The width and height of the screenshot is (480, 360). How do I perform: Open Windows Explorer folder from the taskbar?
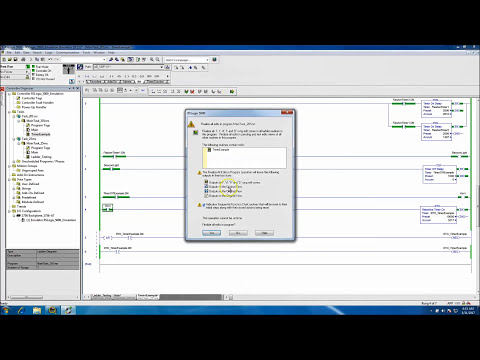point(37,310)
